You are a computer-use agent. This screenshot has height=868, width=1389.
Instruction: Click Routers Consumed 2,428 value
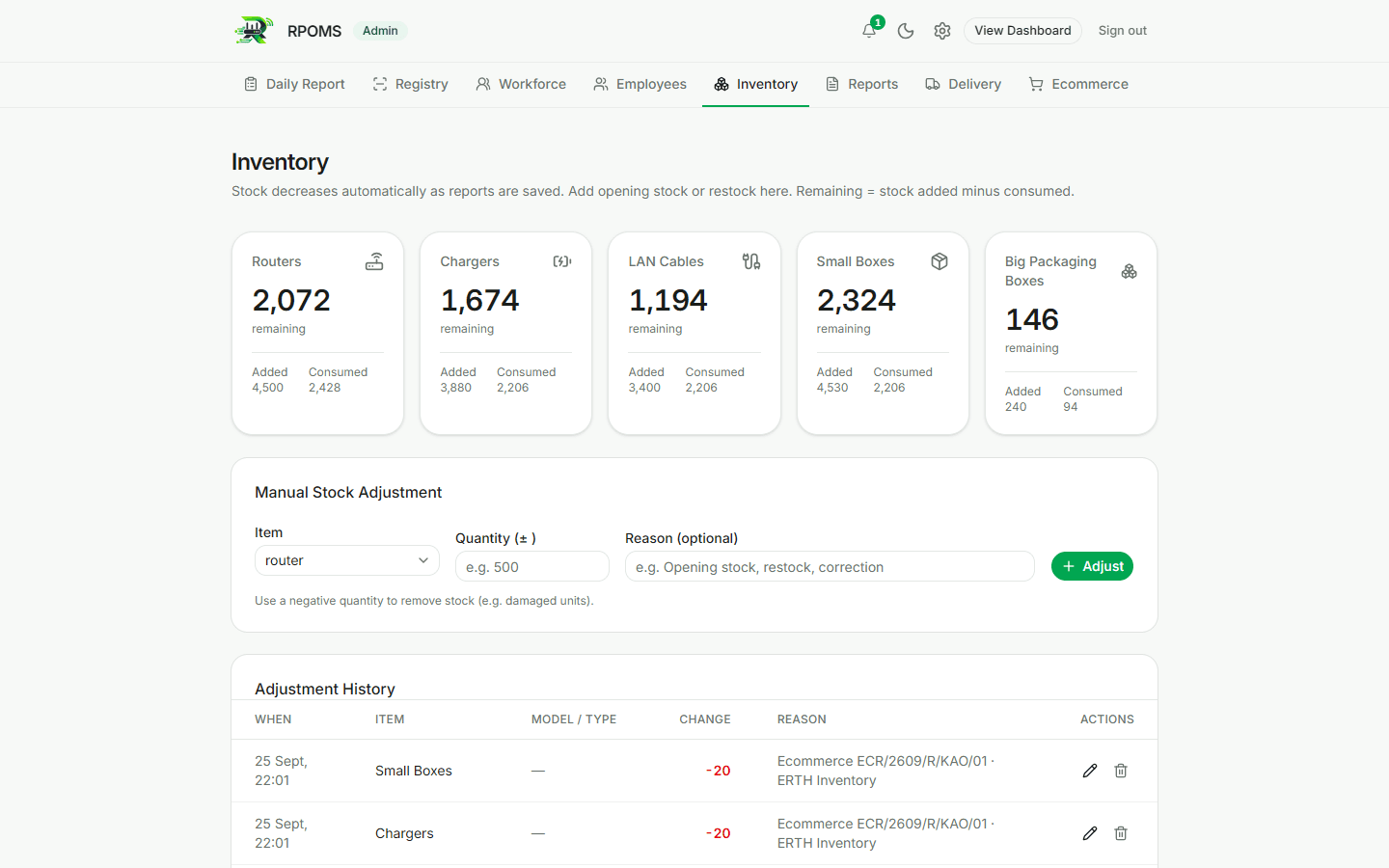point(324,388)
